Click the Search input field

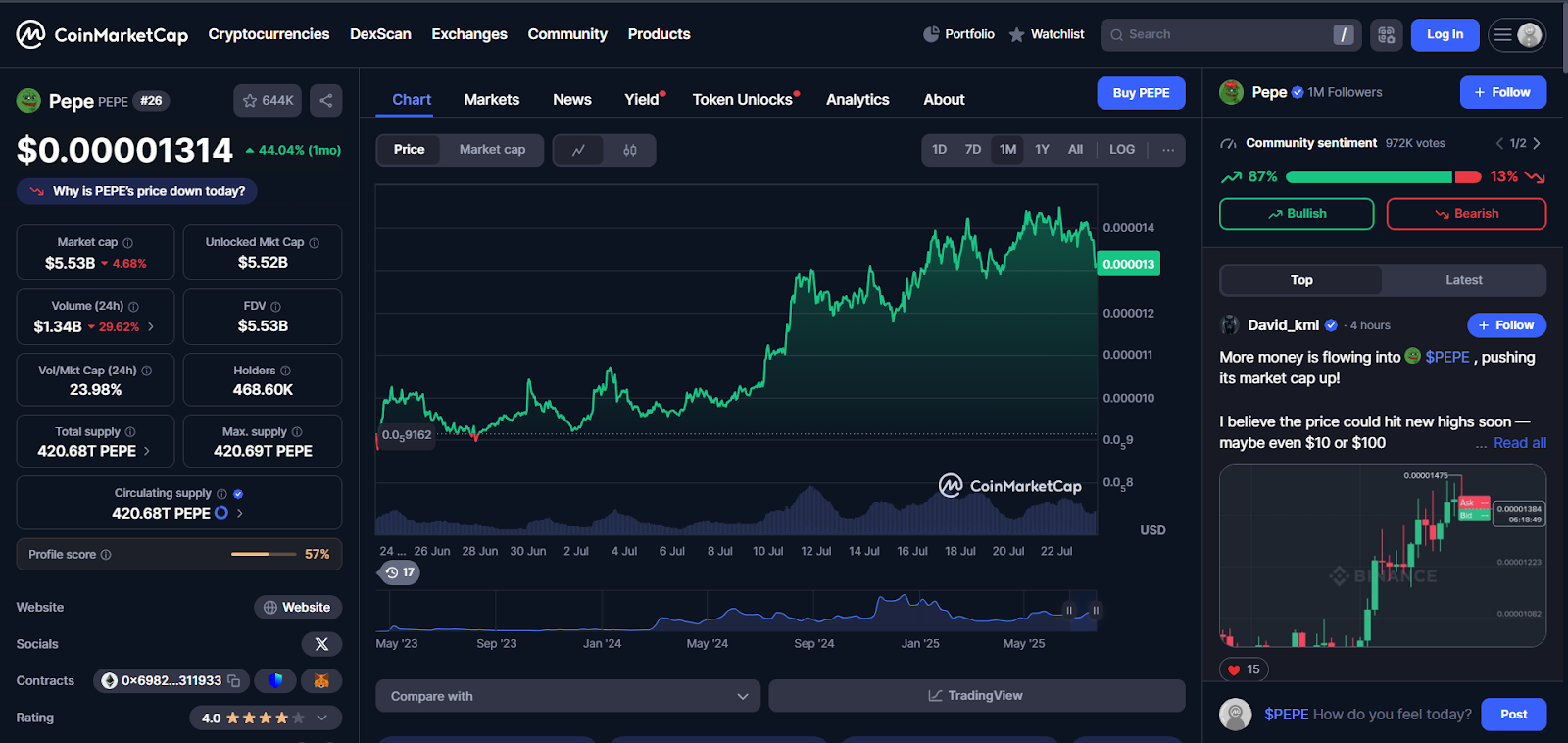(1231, 34)
